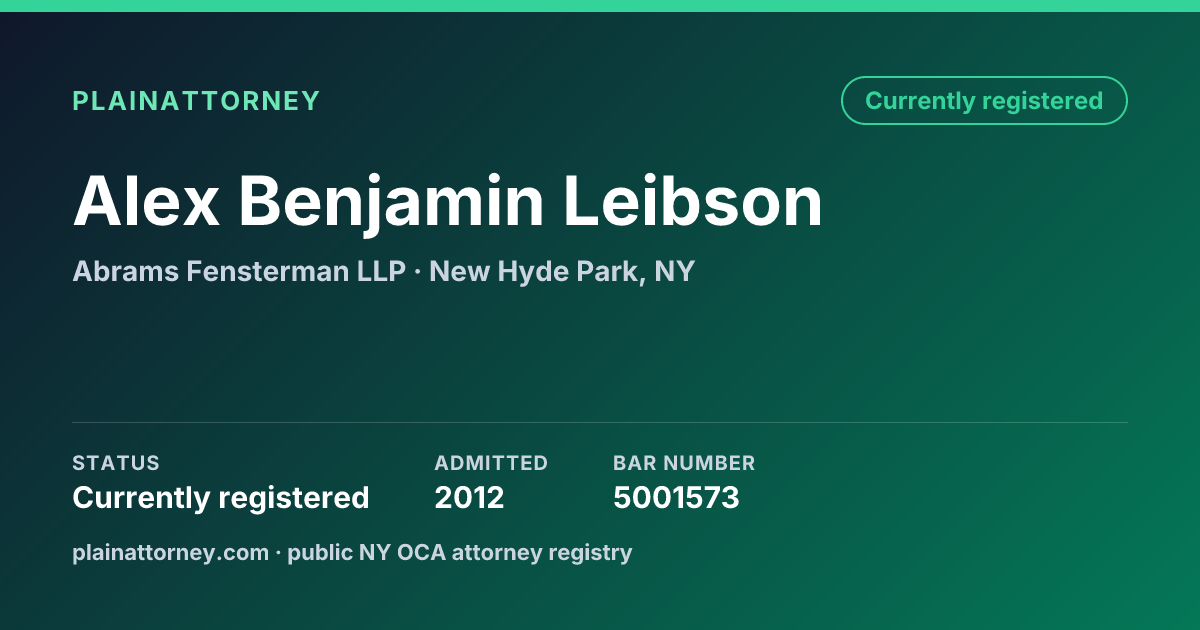This screenshot has width=1200, height=630.
Task: Click the Currently registered value under STATUS
Action: (x=221, y=497)
